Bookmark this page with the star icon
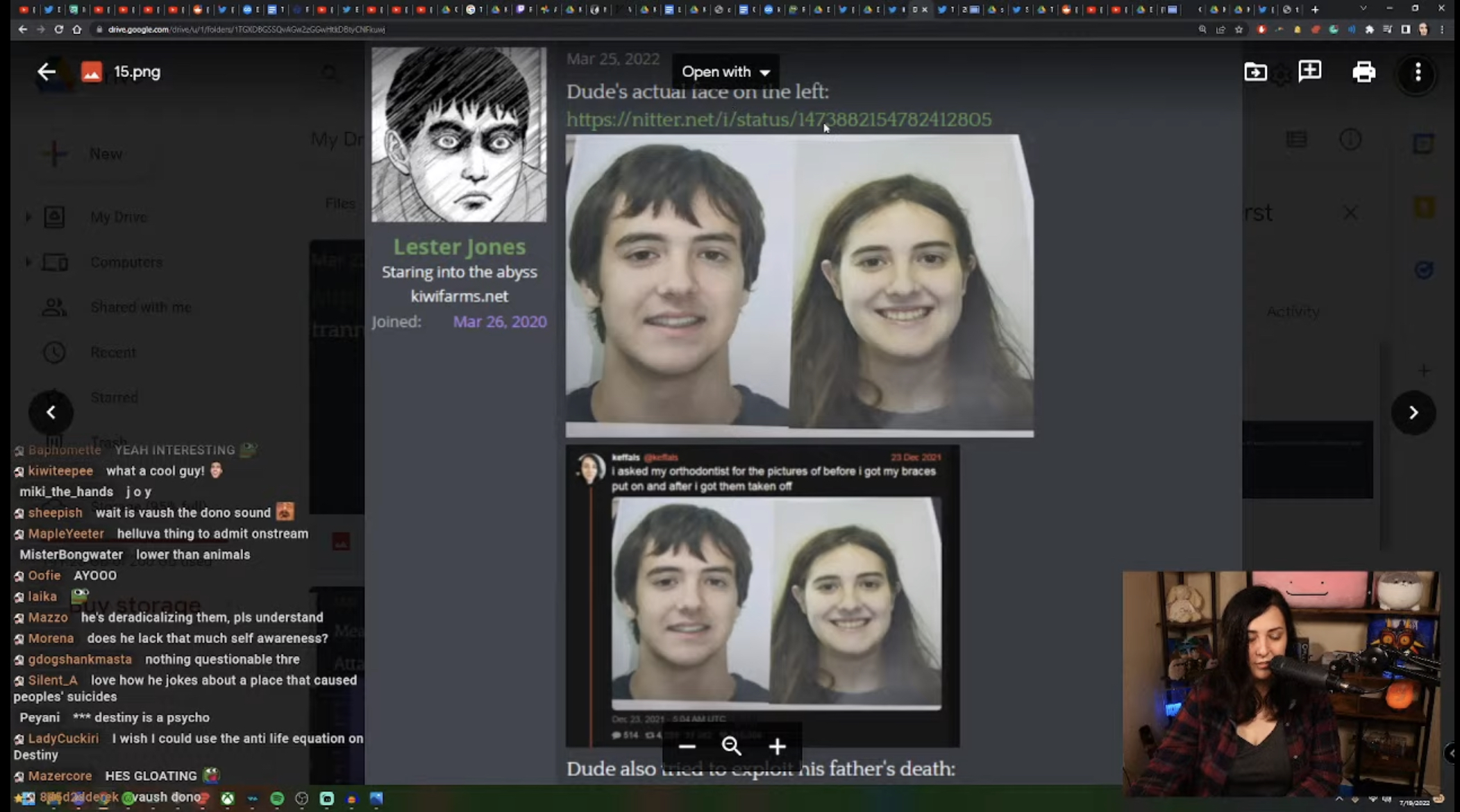 (x=1239, y=29)
